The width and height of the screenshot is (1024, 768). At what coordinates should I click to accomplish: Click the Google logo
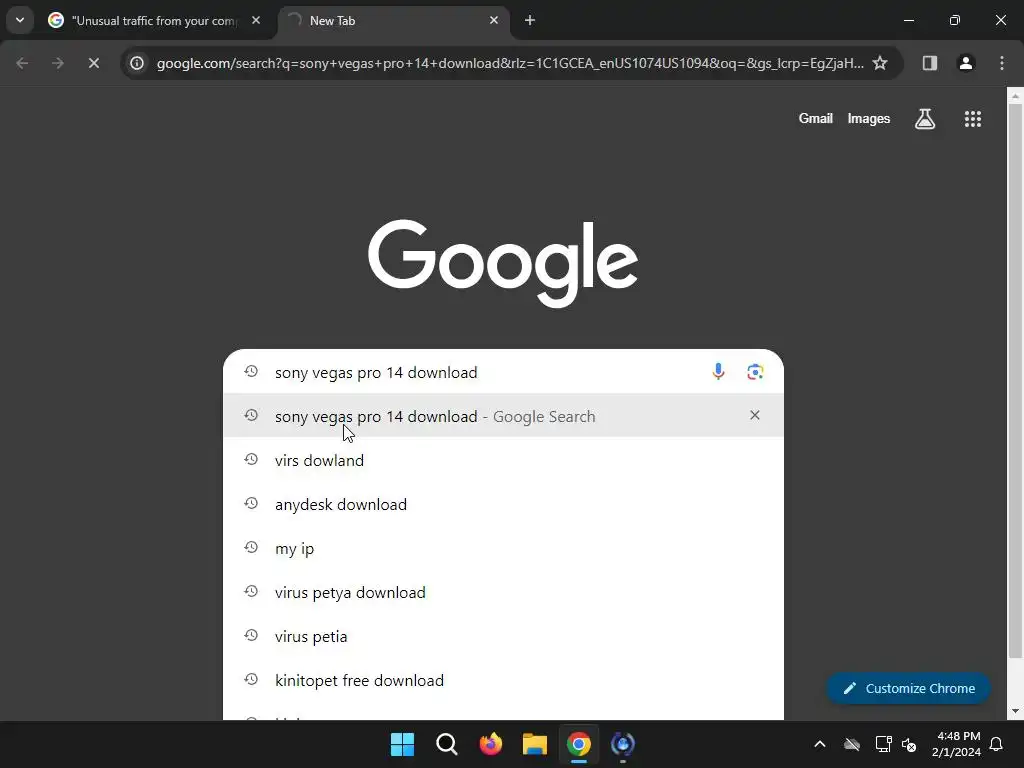503,263
